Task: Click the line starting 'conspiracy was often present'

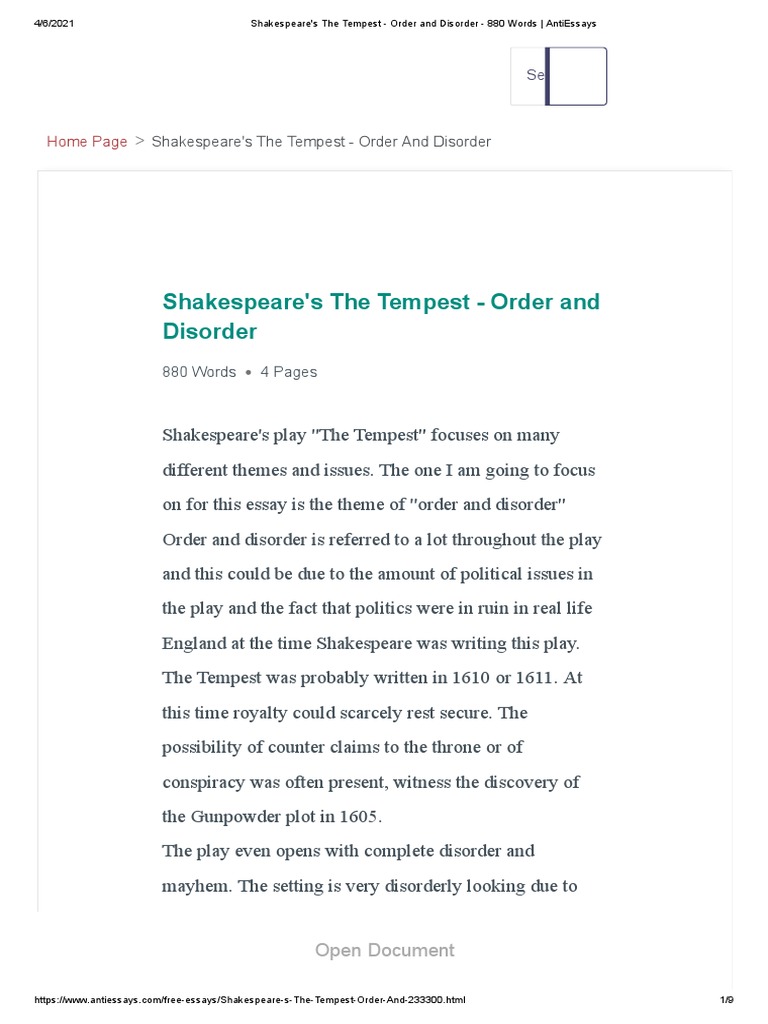Action: coord(370,782)
